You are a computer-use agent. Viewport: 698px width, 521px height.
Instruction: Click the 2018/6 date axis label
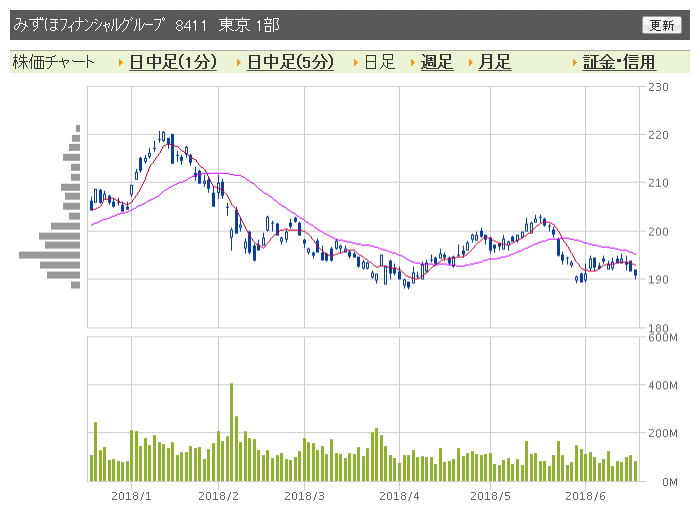tap(585, 496)
